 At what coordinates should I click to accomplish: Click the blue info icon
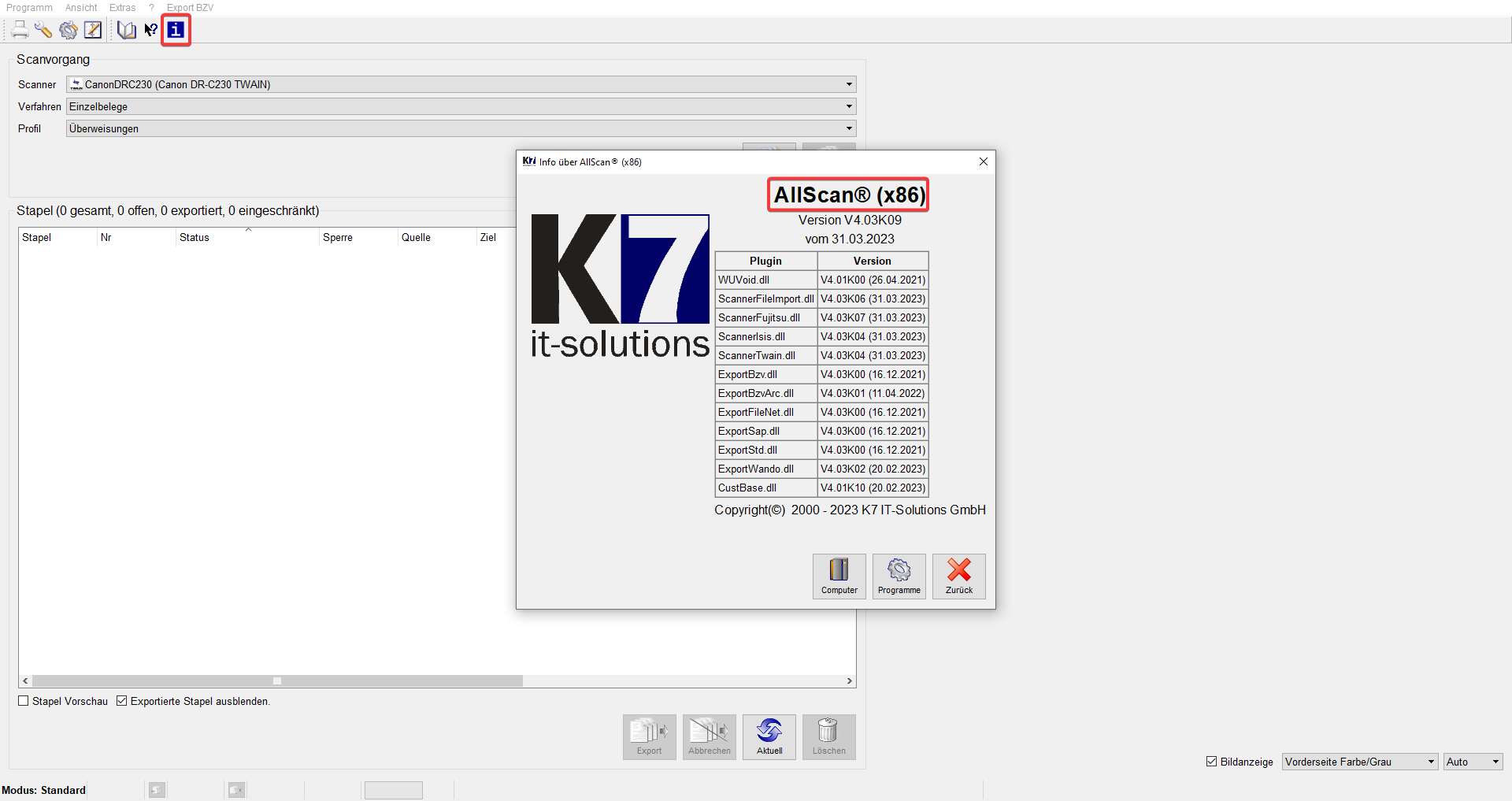(x=176, y=30)
